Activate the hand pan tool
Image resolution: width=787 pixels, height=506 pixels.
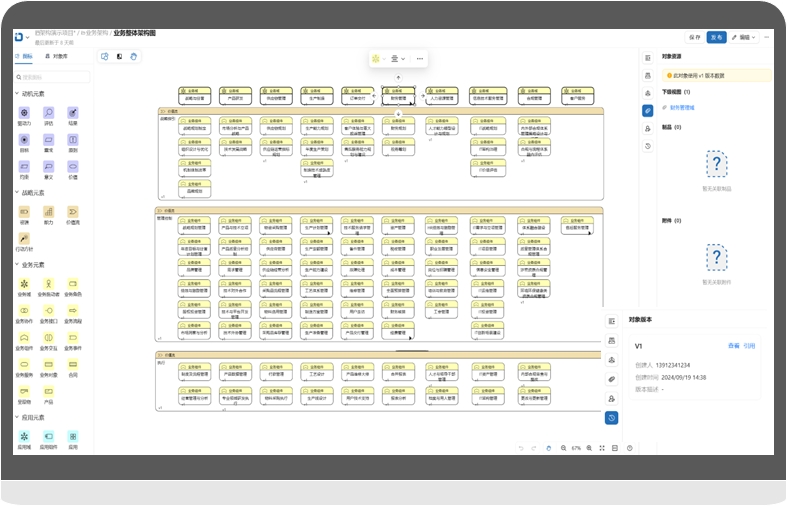click(134, 57)
